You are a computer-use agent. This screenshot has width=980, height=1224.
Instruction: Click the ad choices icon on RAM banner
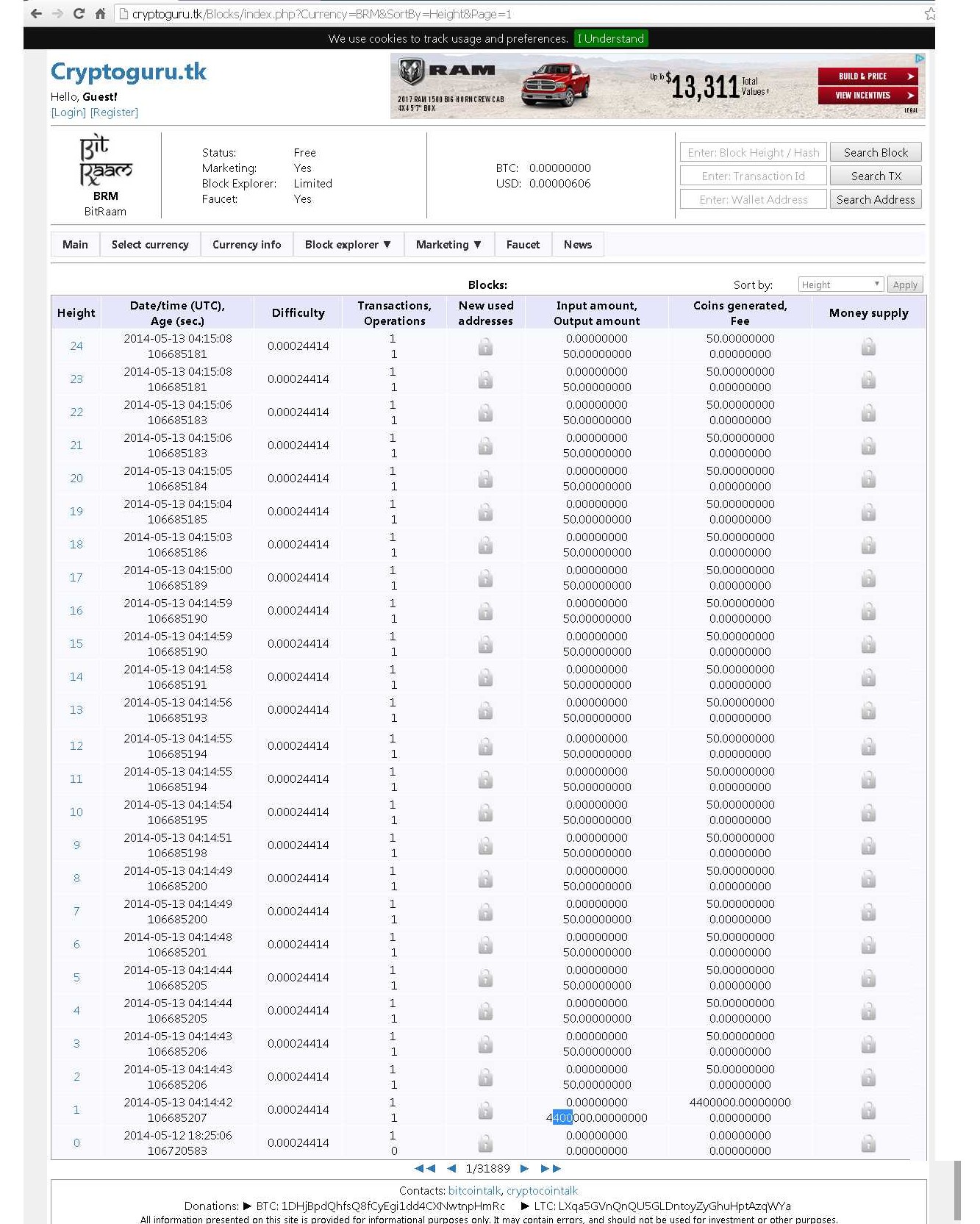[919, 58]
